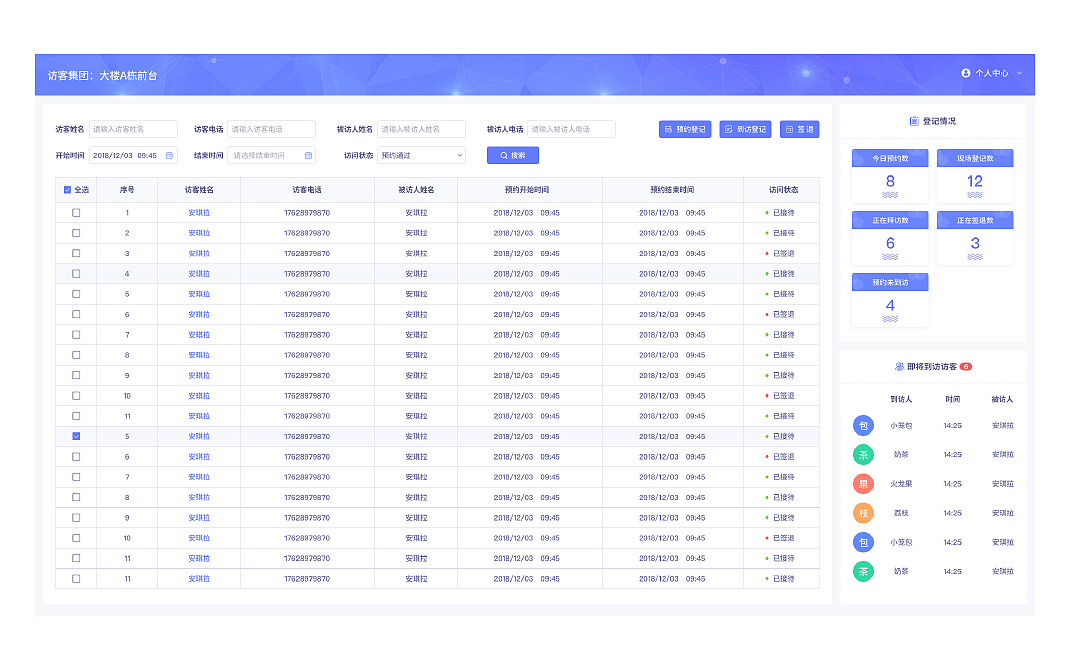
Task: Select the 枝 avatar for visitor 荔枝
Action: 863,513
